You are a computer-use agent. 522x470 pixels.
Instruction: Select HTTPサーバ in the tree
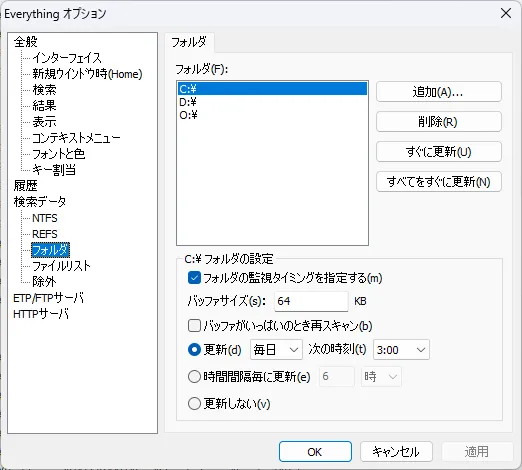[41, 314]
